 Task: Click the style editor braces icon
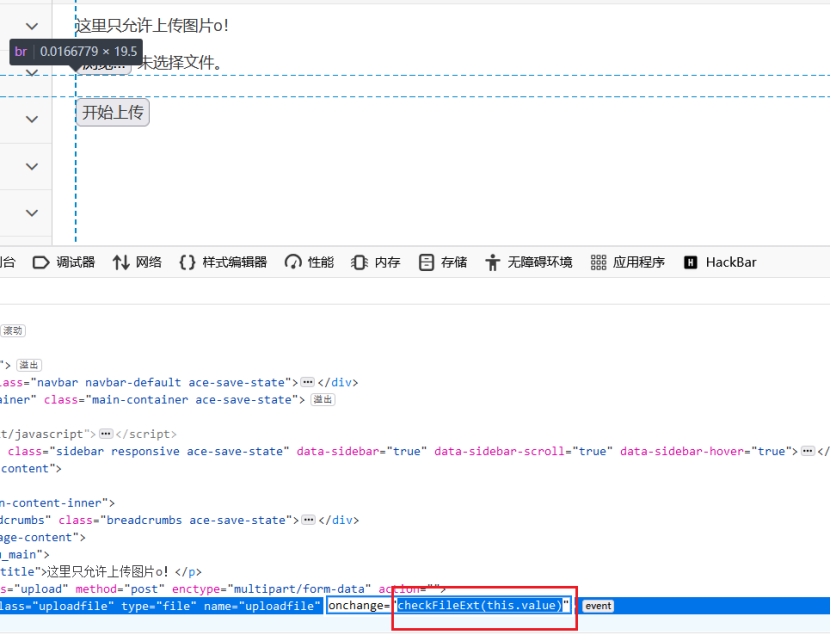point(187,262)
